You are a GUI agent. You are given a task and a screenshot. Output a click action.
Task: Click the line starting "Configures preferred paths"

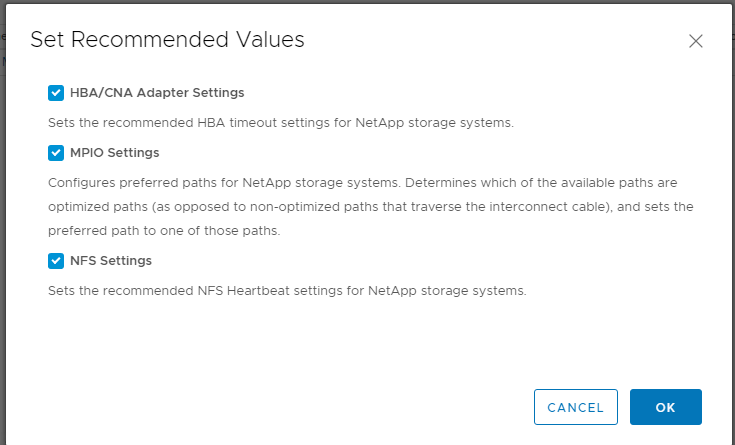tap(370, 183)
